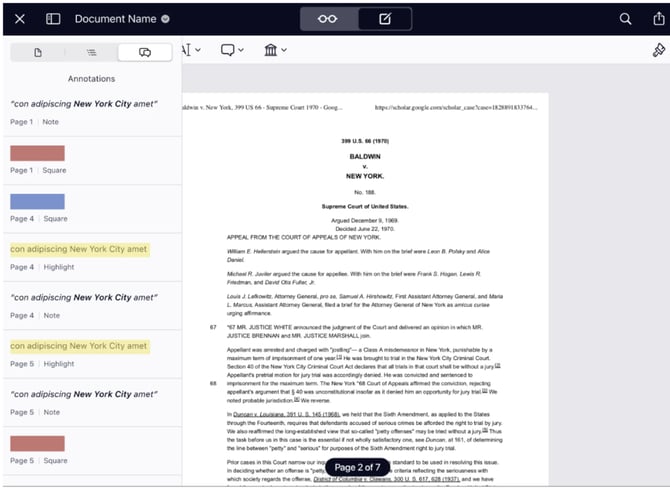Show page thumbnails sidebar tab
This screenshot has width=670, height=489.
pyautogui.click(x=37, y=52)
